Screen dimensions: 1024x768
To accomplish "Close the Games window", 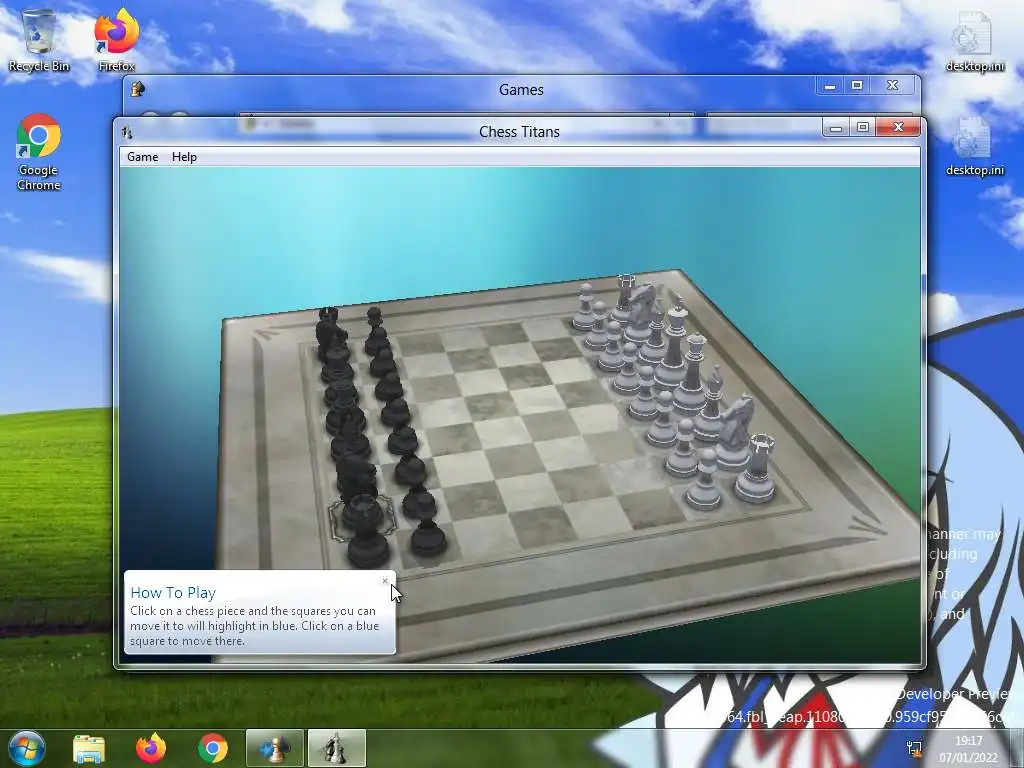I will [892, 86].
